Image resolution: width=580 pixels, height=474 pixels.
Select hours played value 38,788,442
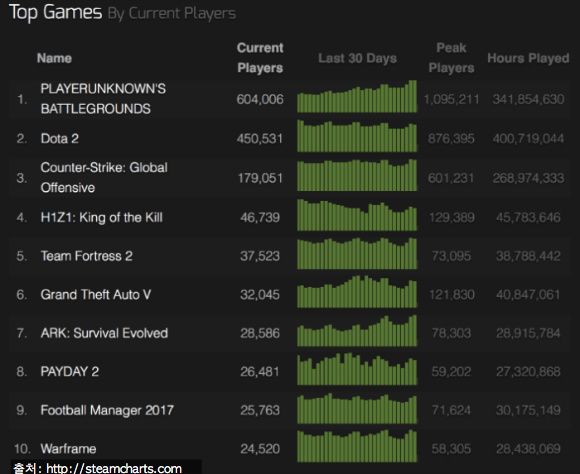tap(528, 256)
